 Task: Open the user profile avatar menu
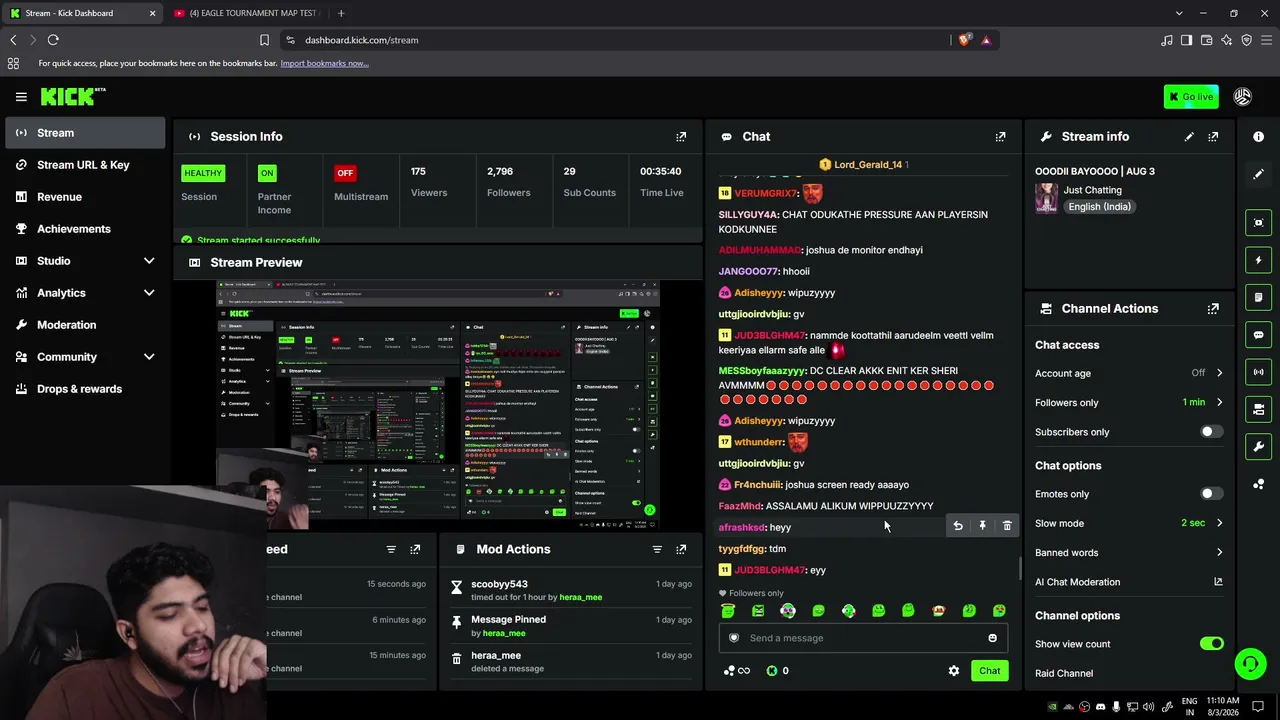tap(1242, 96)
